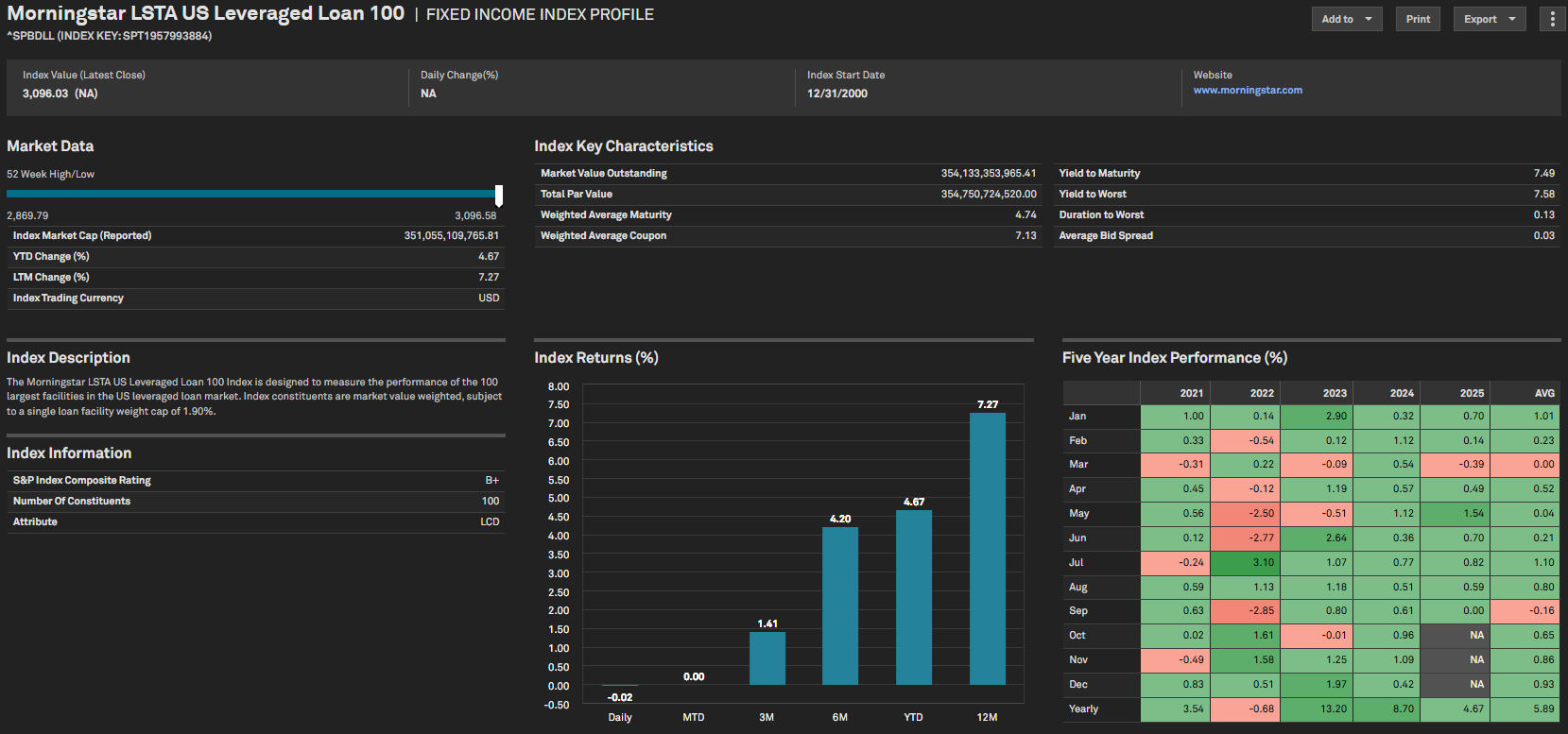Screen dimensions: 1568x734
Task: Expand the Export dropdown menu
Action: click(1489, 19)
